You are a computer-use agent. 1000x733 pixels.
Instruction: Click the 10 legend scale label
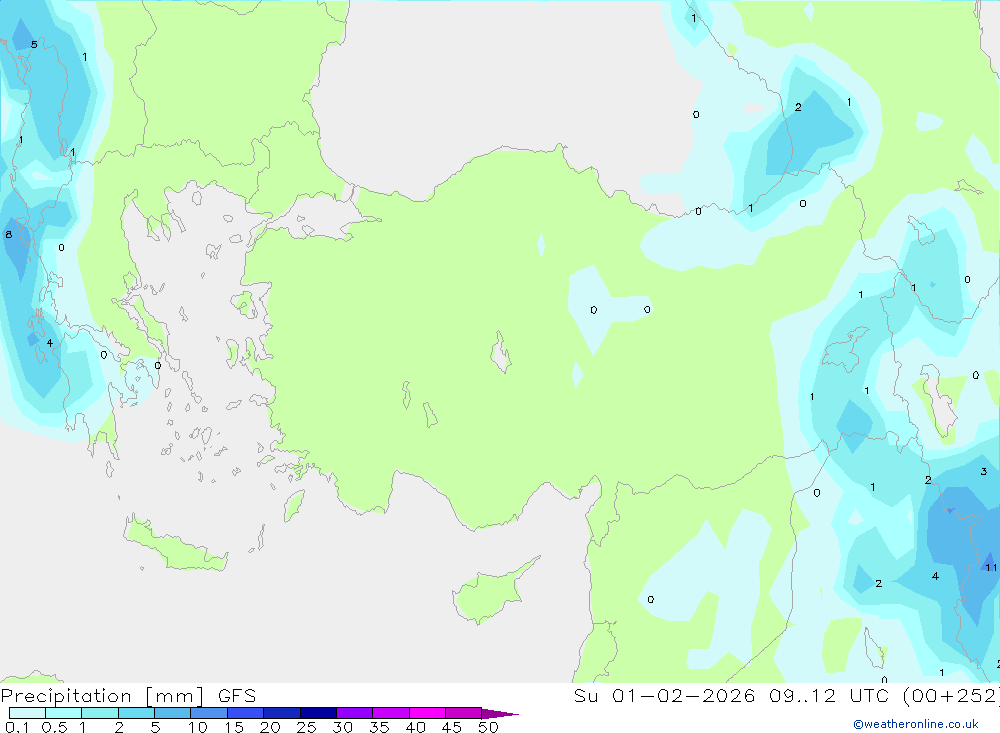point(197,727)
